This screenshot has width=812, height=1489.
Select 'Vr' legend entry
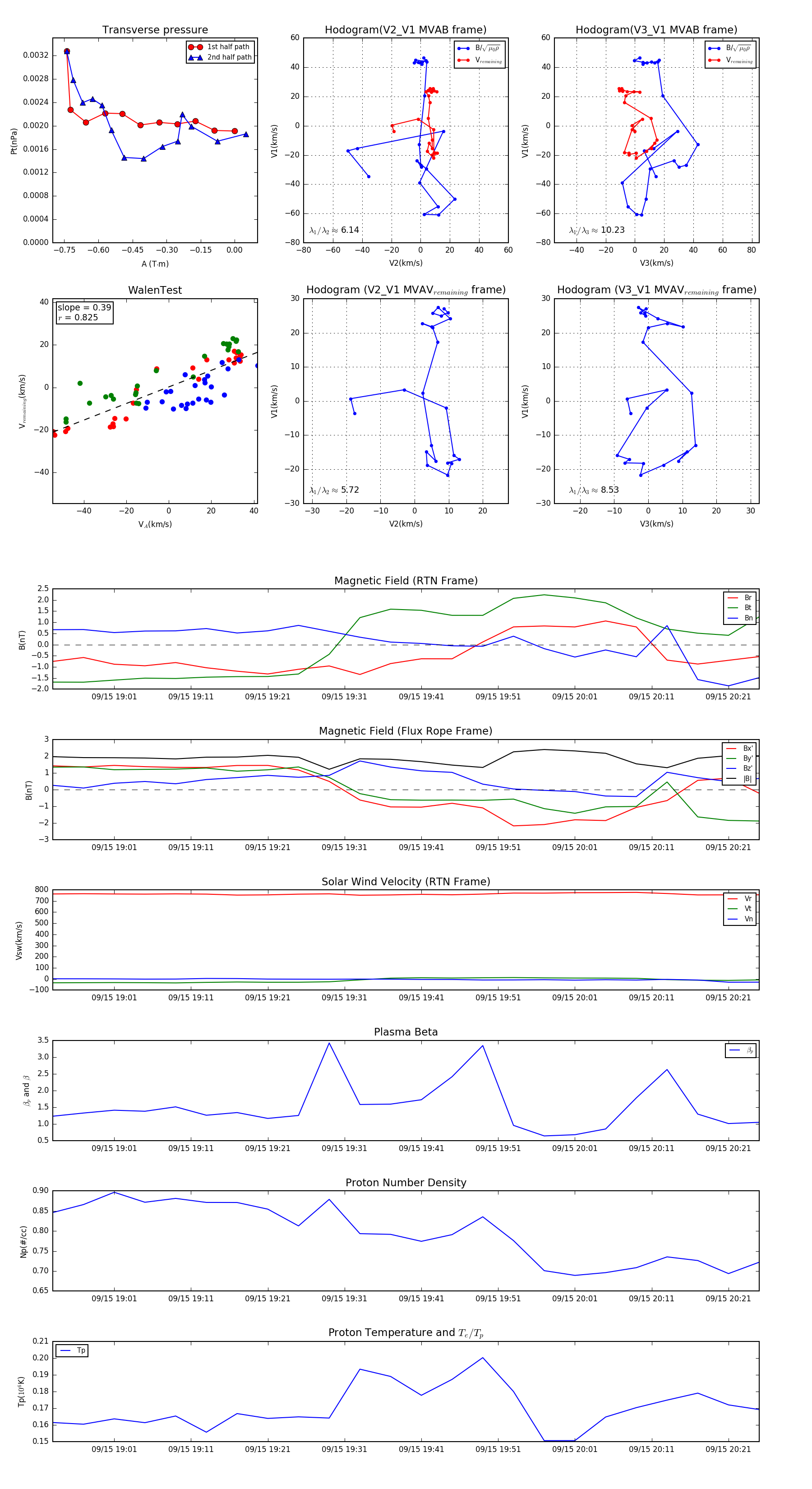click(x=740, y=899)
